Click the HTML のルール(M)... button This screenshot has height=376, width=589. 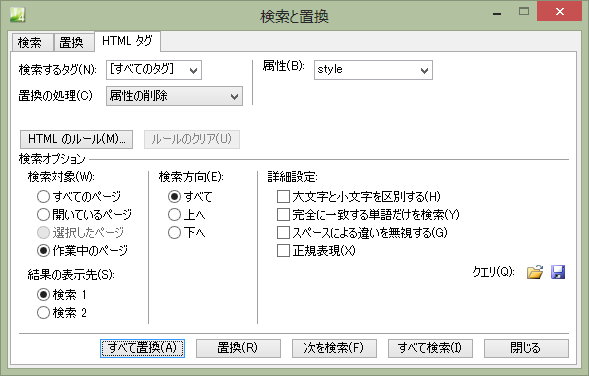(76, 139)
